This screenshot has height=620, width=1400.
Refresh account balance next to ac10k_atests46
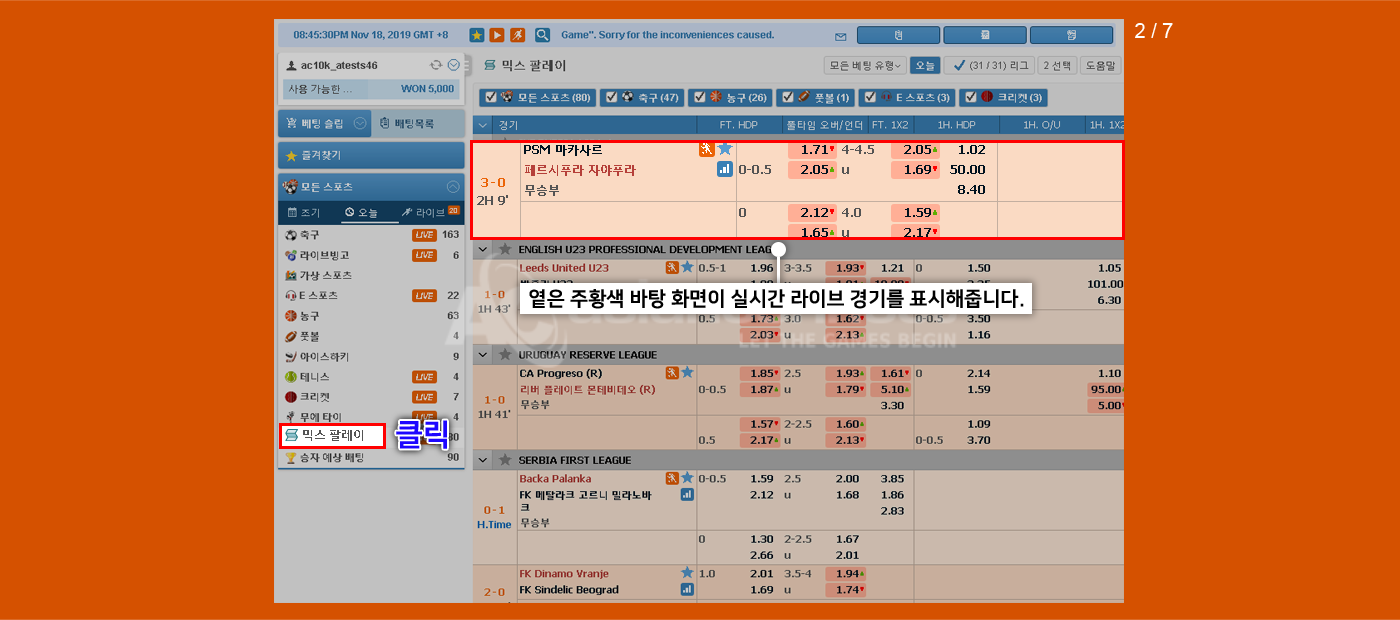click(x=437, y=65)
